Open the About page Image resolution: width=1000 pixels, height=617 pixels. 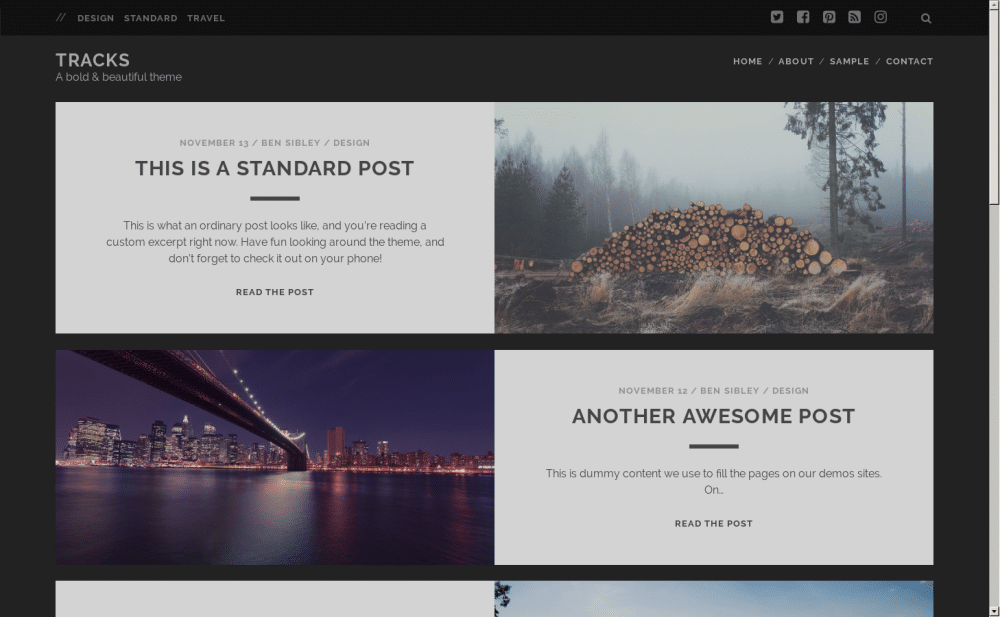click(x=796, y=61)
